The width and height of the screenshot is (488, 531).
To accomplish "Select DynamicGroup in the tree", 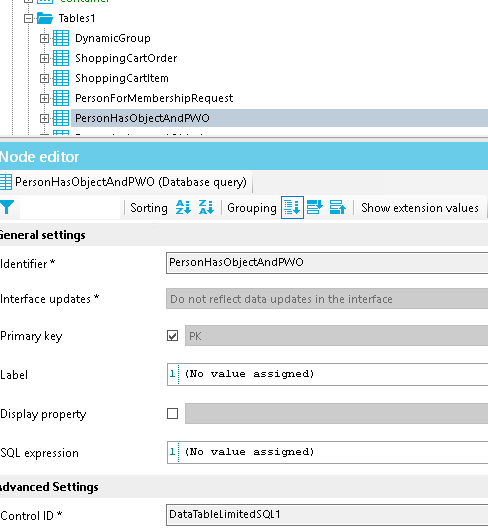I will click(113, 38).
